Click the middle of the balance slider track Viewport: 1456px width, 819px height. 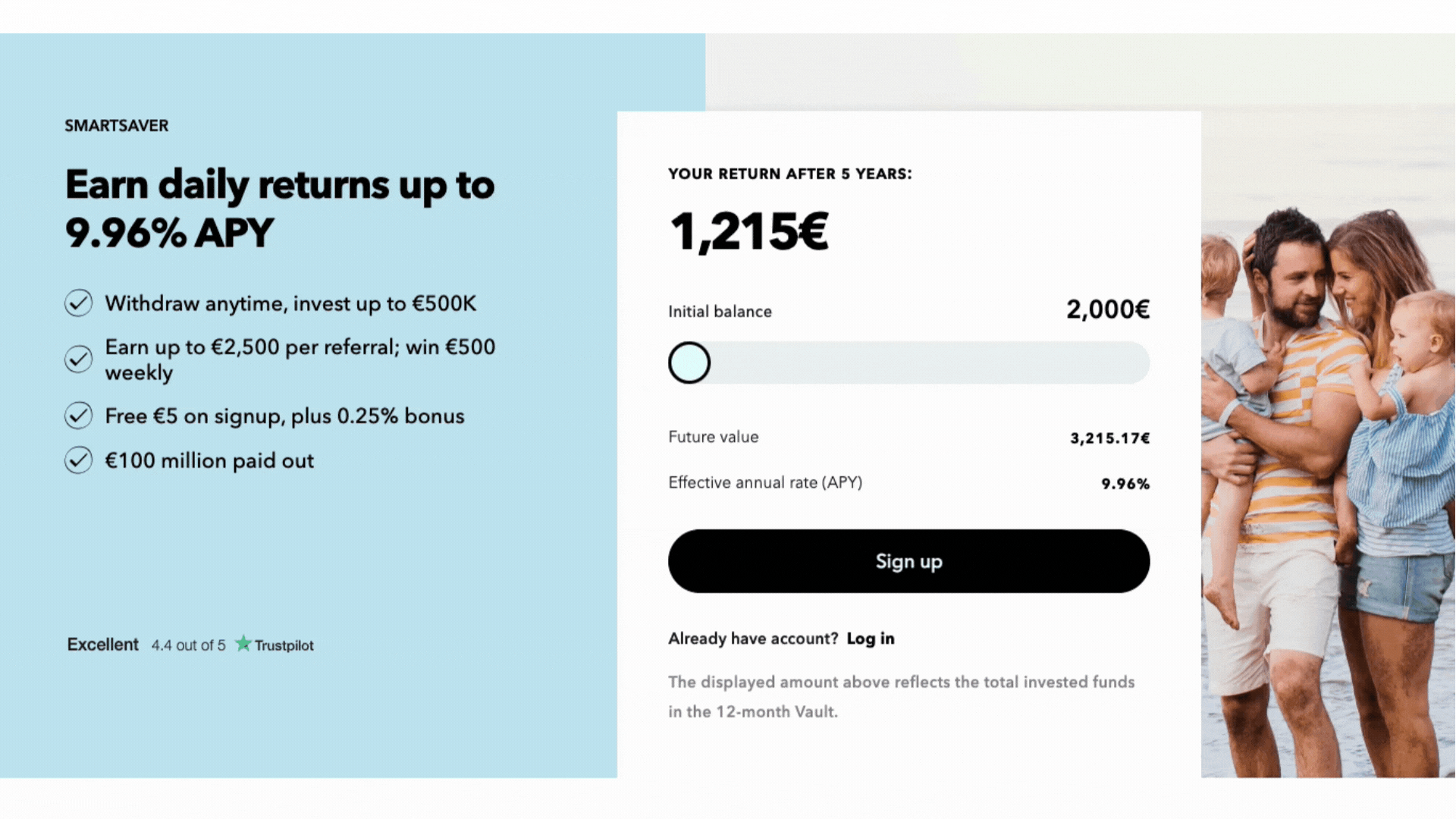908,362
